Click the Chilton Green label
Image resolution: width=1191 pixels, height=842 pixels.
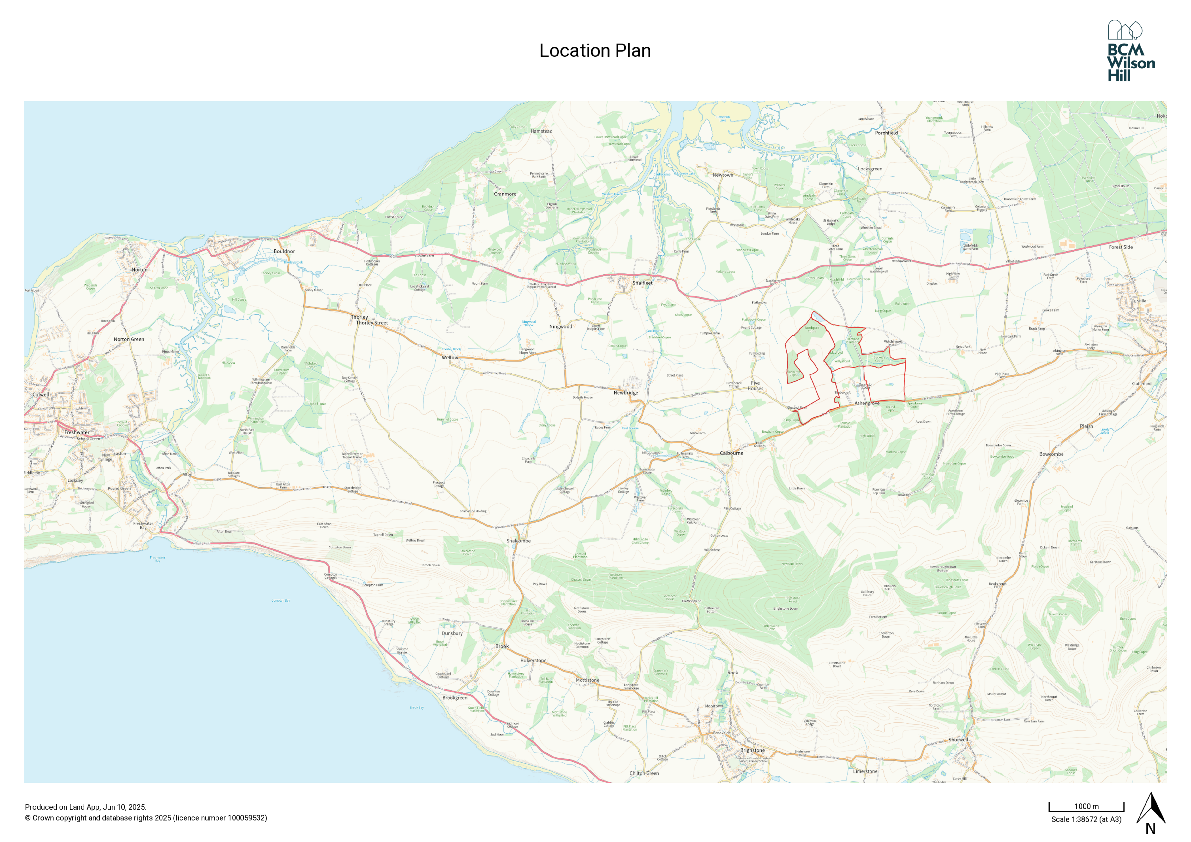(645, 773)
